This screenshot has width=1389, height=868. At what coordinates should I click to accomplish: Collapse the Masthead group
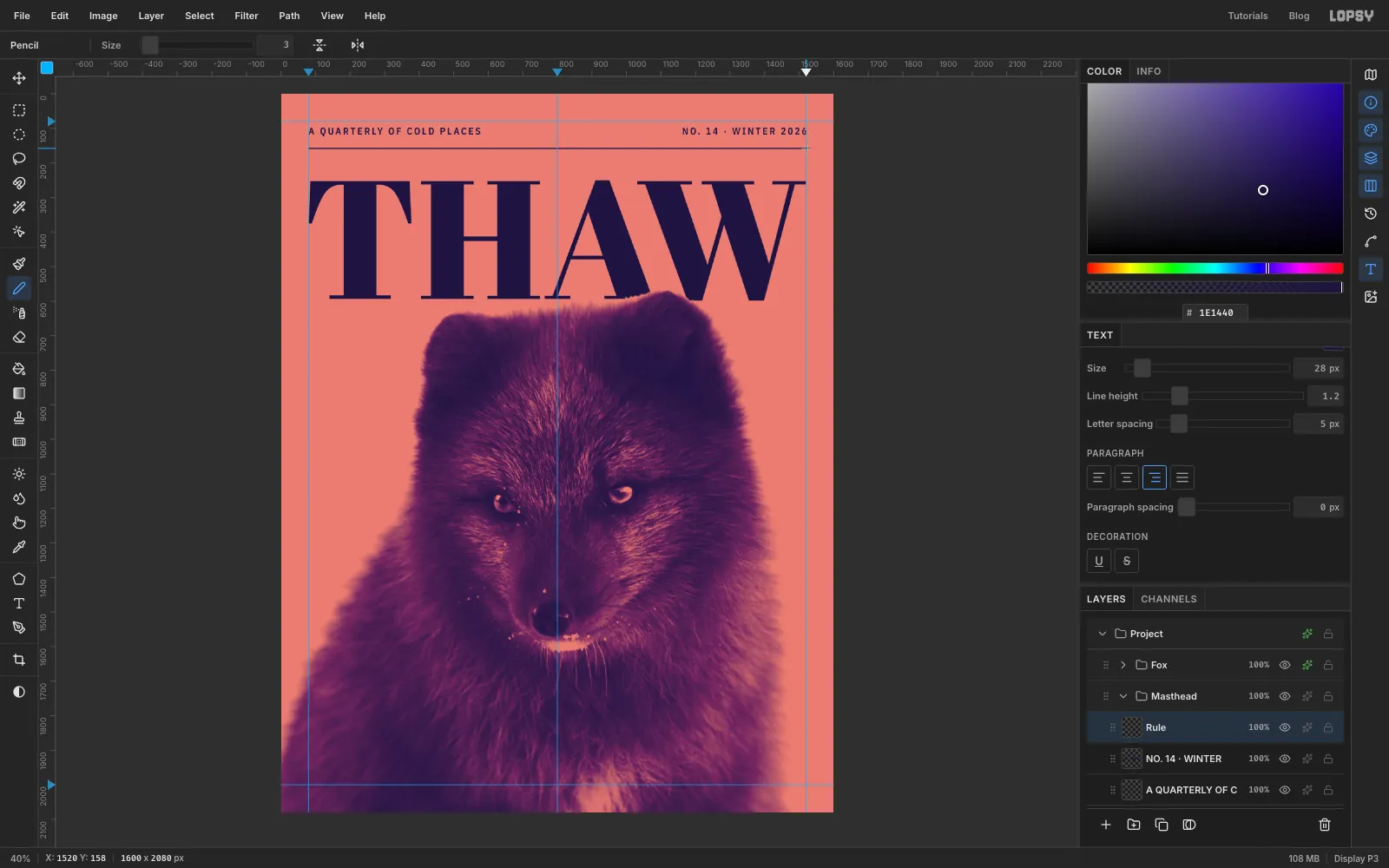(x=1123, y=696)
